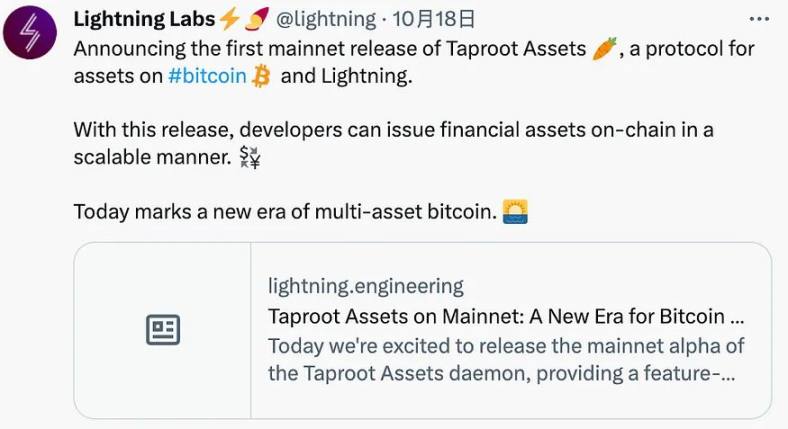Click the article placeholder icon in link card

pos(163,330)
